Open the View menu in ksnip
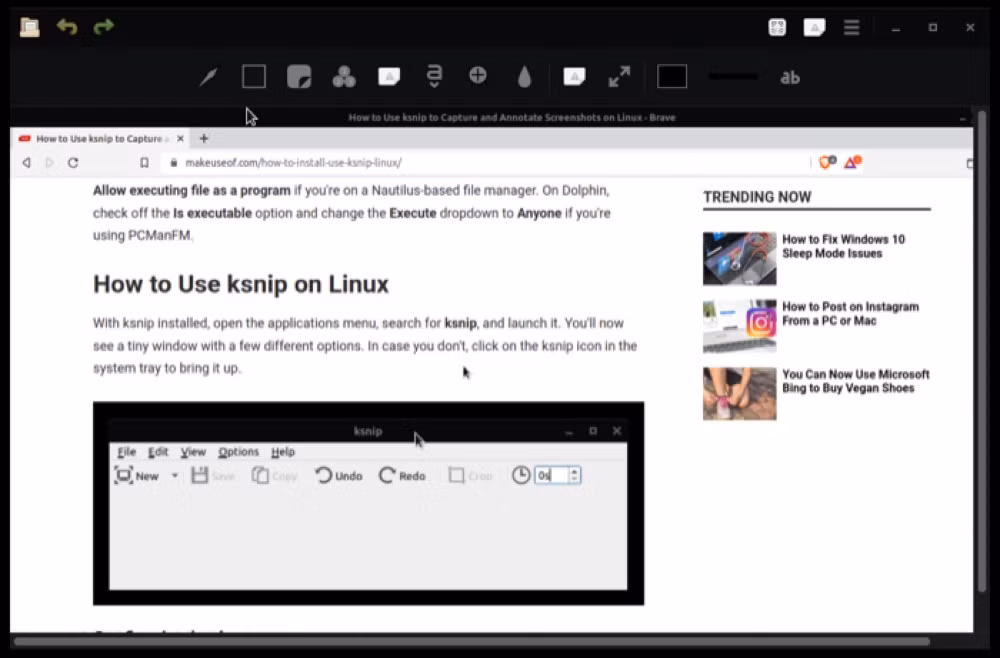The height and width of the screenshot is (658, 1000). (x=193, y=451)
